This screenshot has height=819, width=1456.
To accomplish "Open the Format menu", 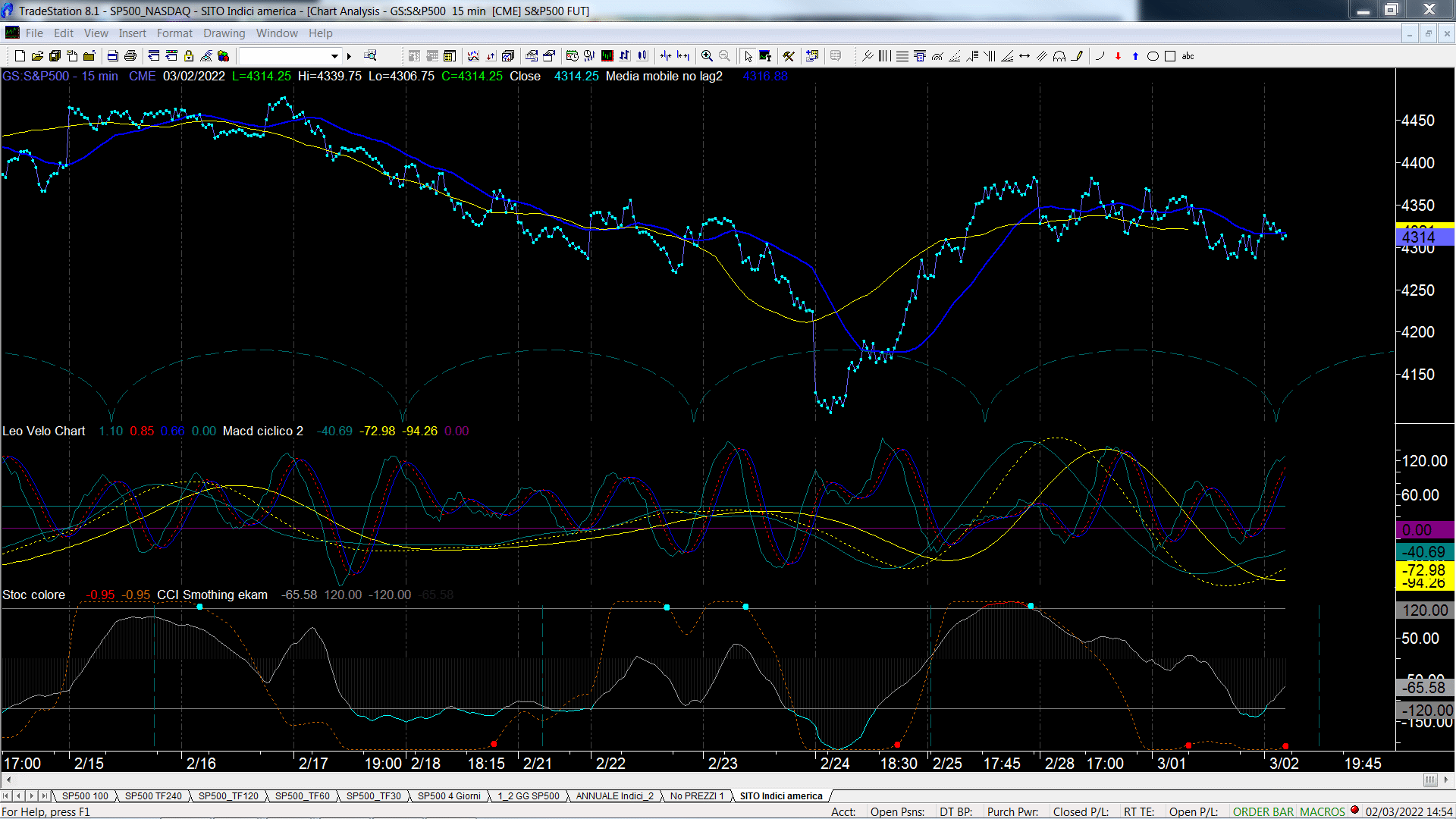I will pyautogui.click(x=174, y=33).
